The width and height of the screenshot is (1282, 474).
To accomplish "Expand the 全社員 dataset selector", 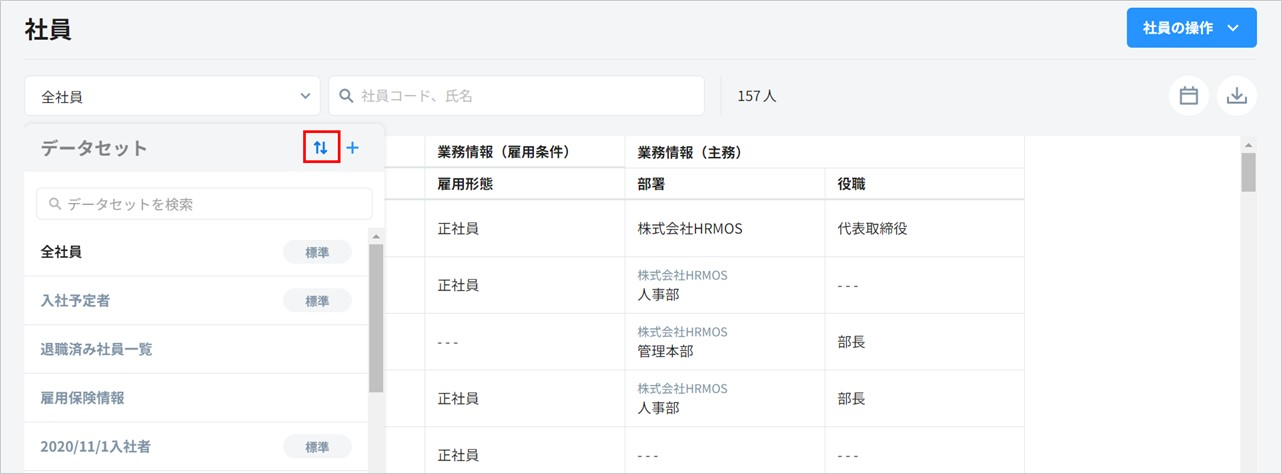I will click(x=172, y=96).
